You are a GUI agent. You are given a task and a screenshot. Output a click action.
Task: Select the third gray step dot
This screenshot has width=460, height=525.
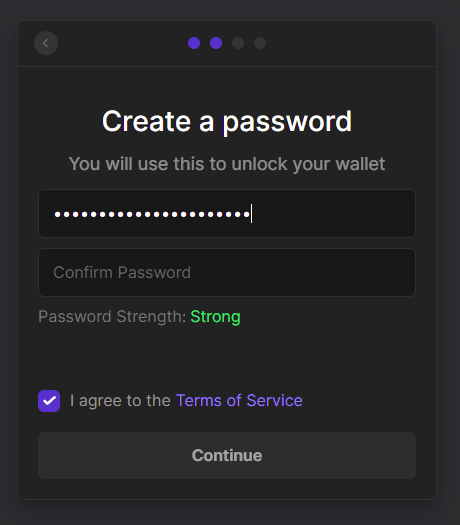[x=238, y=43]
